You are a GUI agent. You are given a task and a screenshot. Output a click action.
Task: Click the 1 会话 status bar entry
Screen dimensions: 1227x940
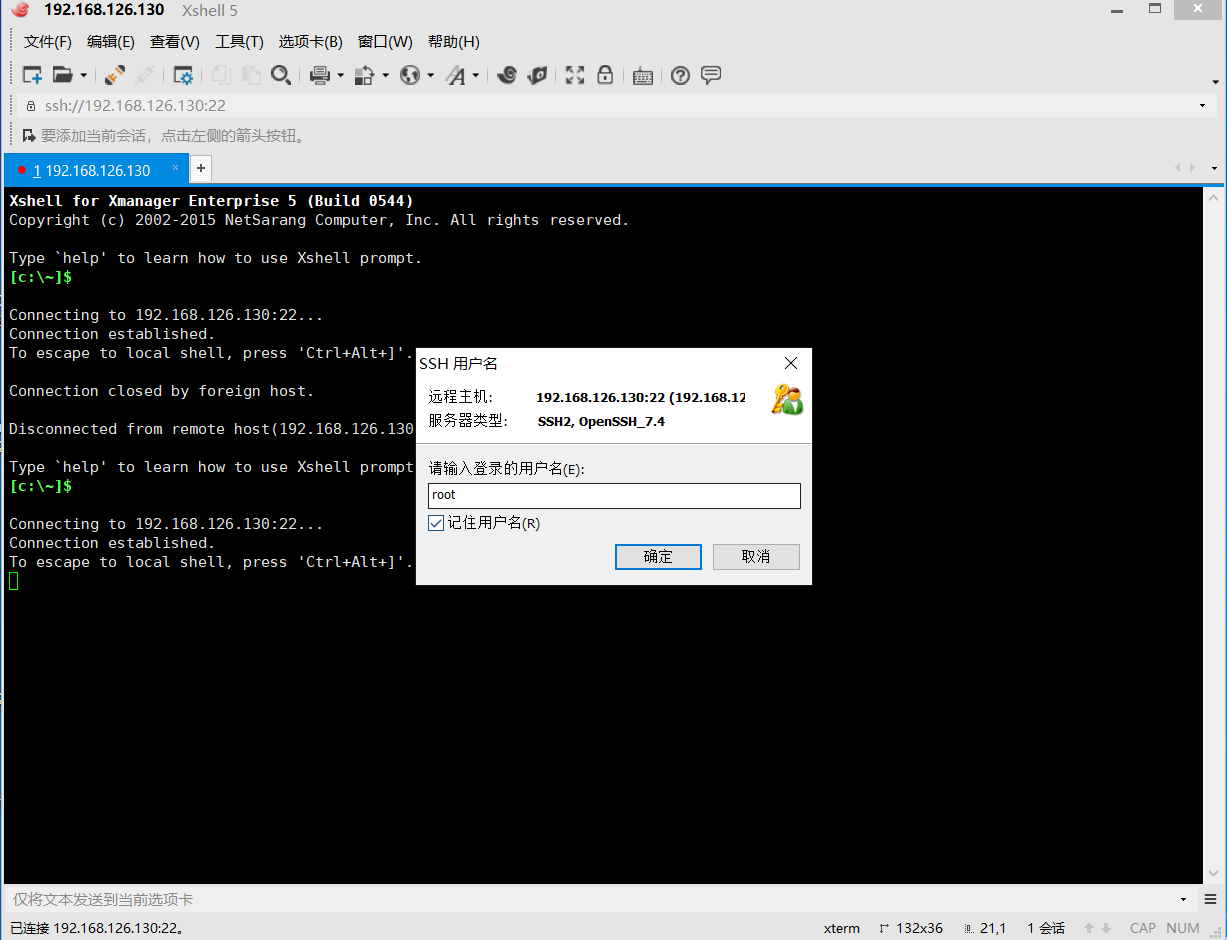point(1046,928)
